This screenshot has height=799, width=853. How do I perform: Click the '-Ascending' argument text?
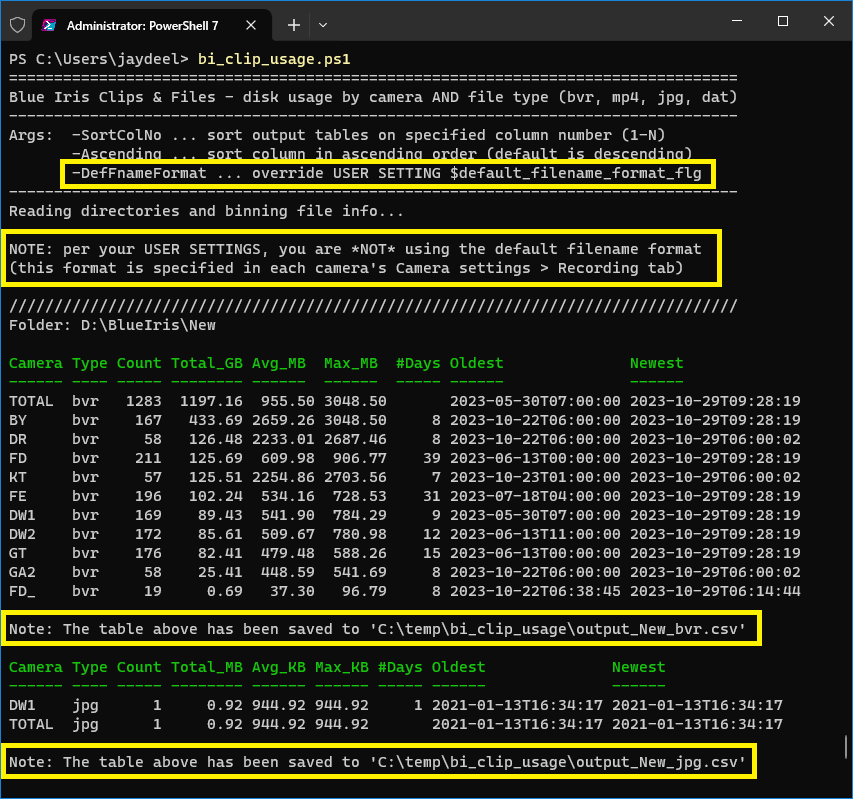click(116, 154)
